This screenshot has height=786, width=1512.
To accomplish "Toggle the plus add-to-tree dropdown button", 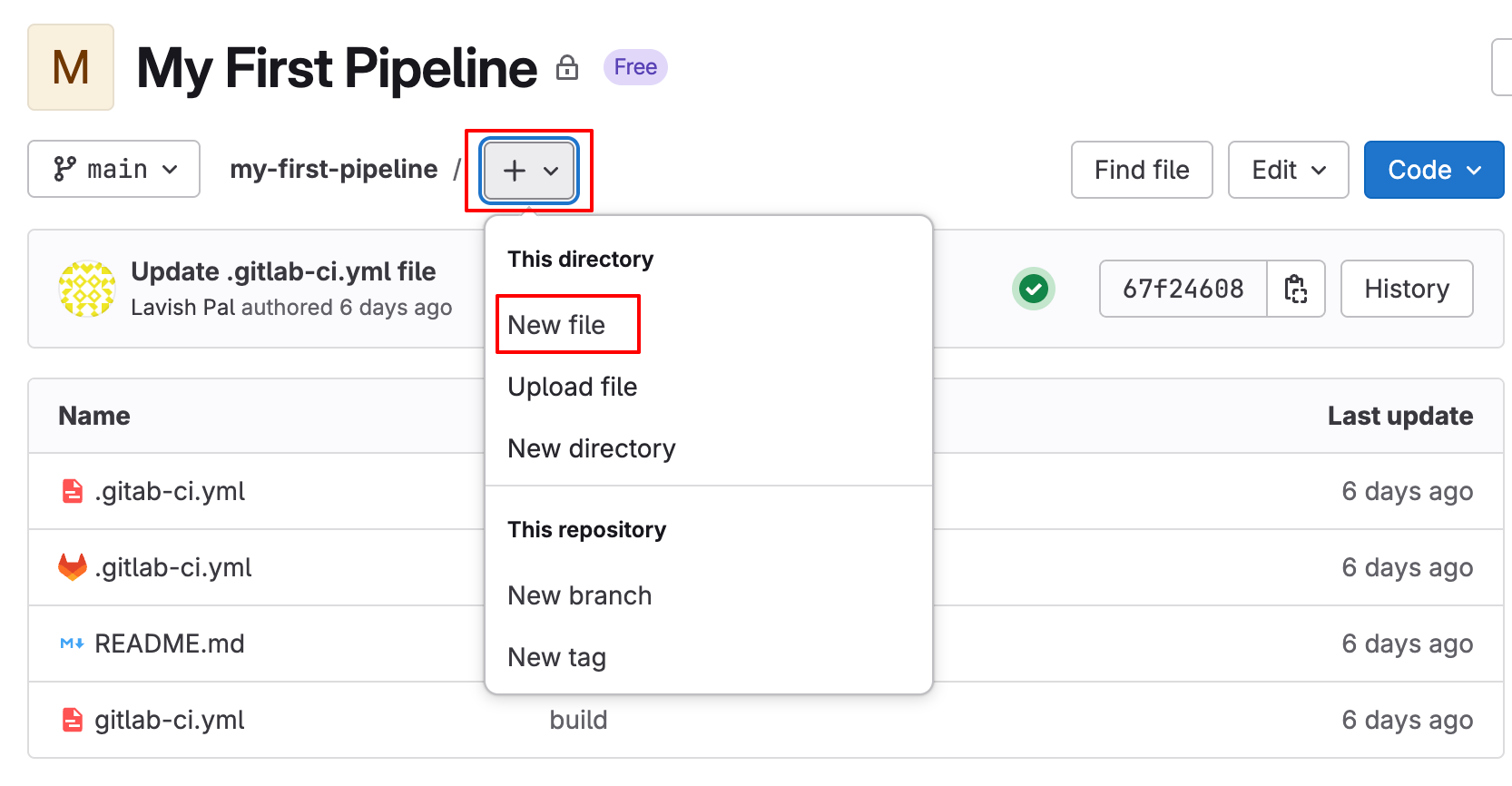I will click(530, 170).
